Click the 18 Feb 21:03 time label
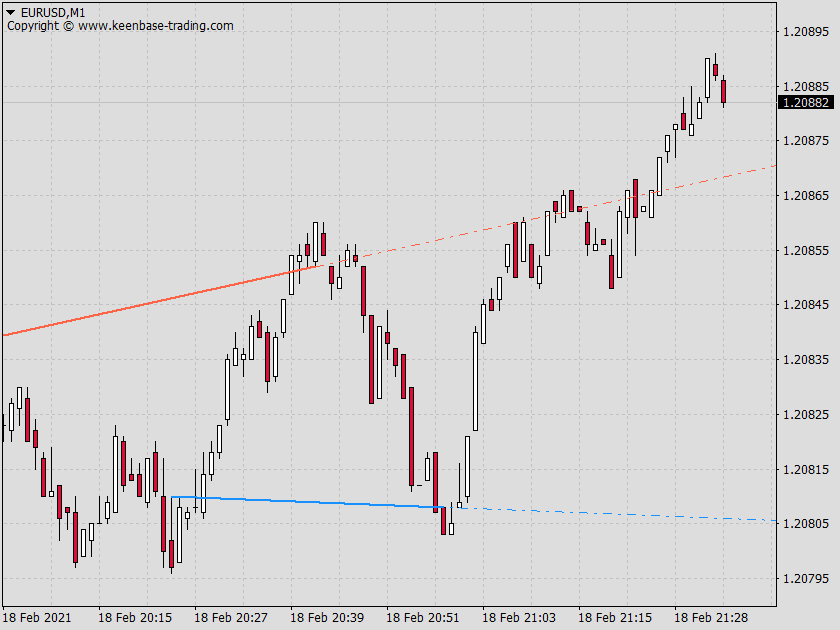840x630 pixels. point(519,618)
